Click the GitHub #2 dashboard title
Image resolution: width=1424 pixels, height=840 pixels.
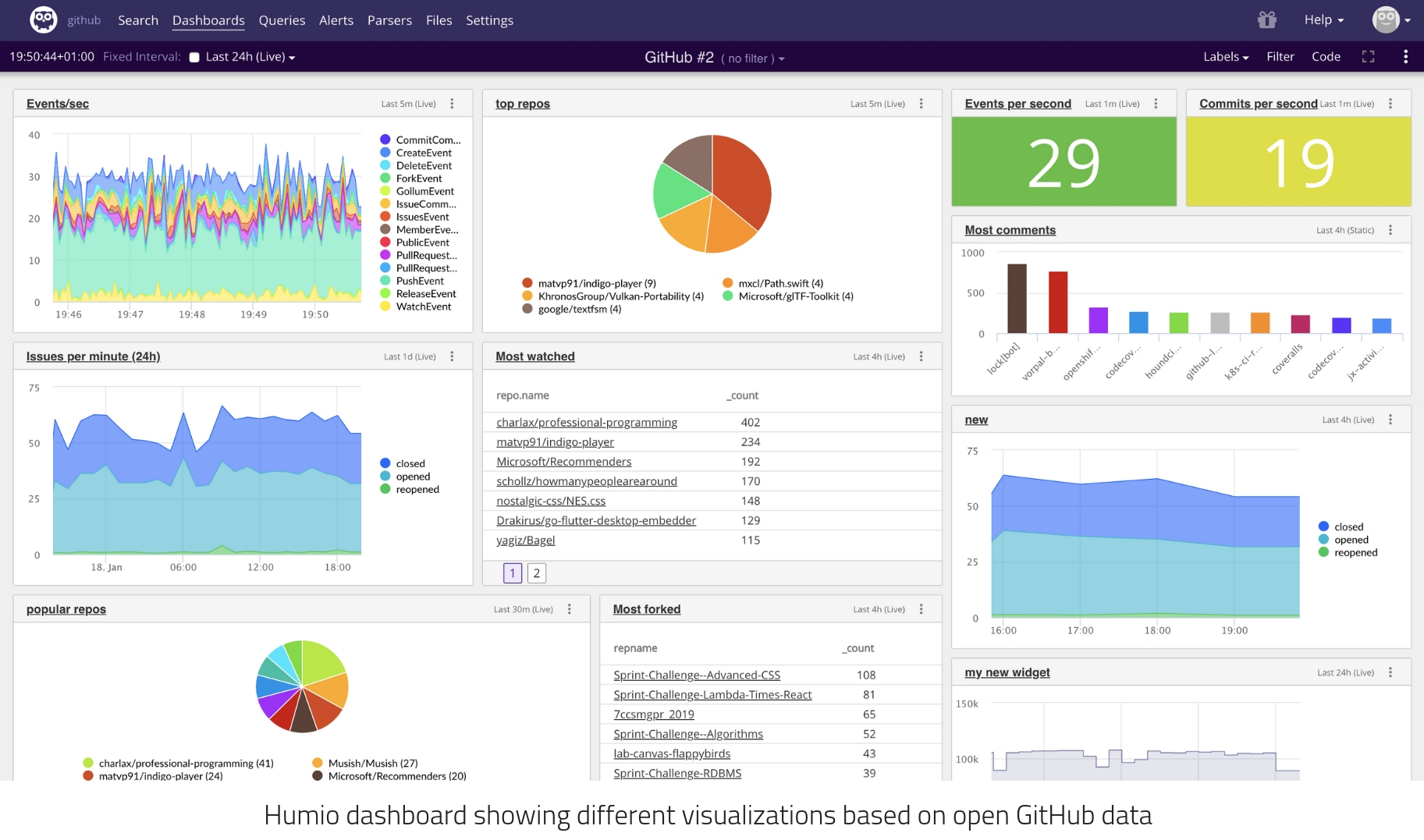pos(679,57)
